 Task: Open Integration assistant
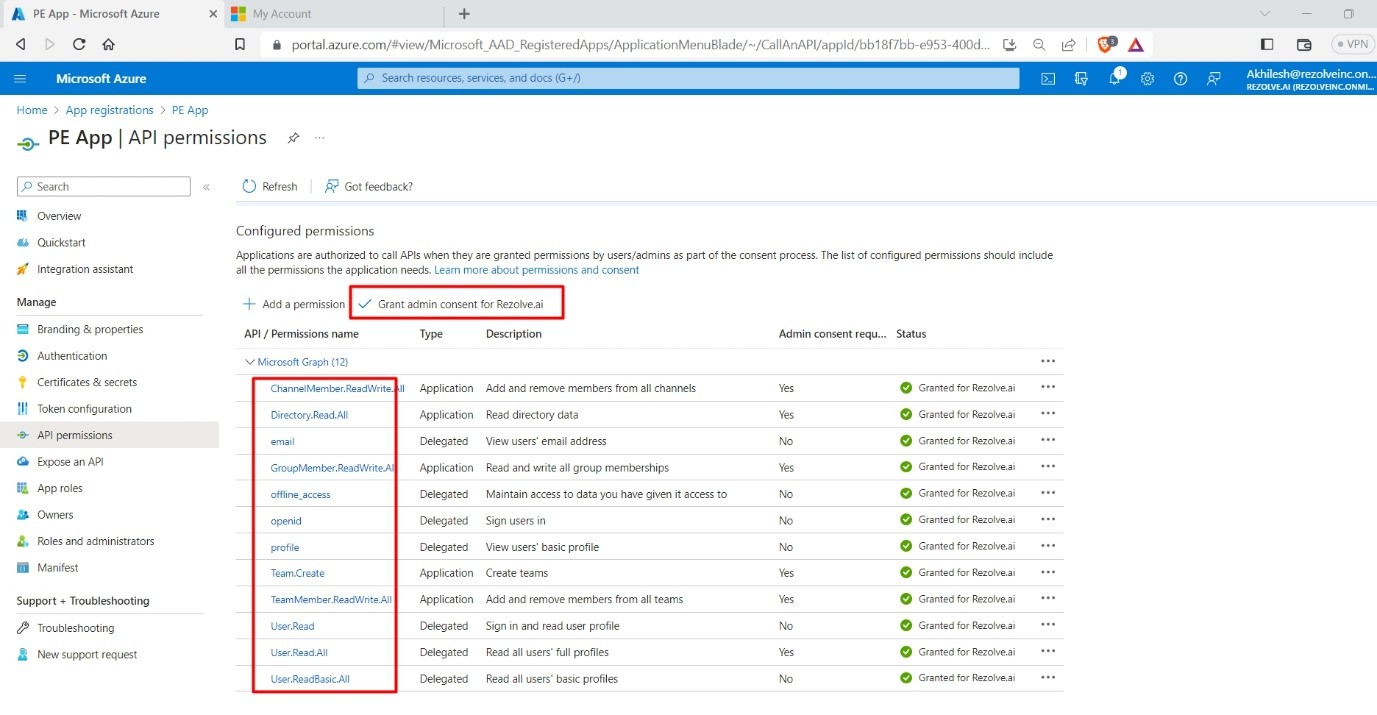pyautogui.click(x=85, y=269)
